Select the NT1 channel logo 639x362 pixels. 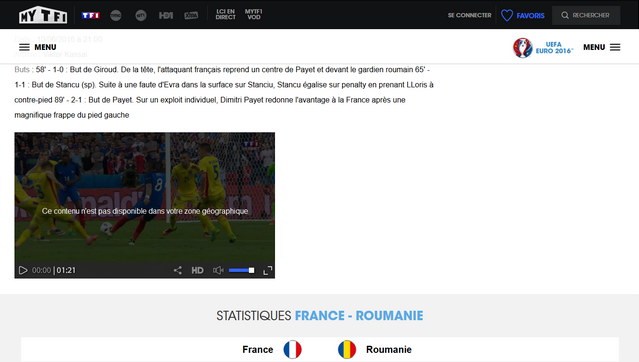pos(141,15)
